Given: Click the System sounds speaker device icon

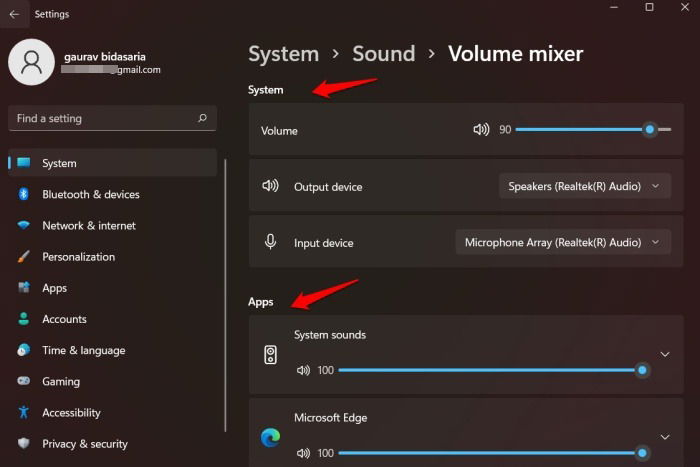Looking at the screenshot, I should pyautogui.click(x=271, y=355).
